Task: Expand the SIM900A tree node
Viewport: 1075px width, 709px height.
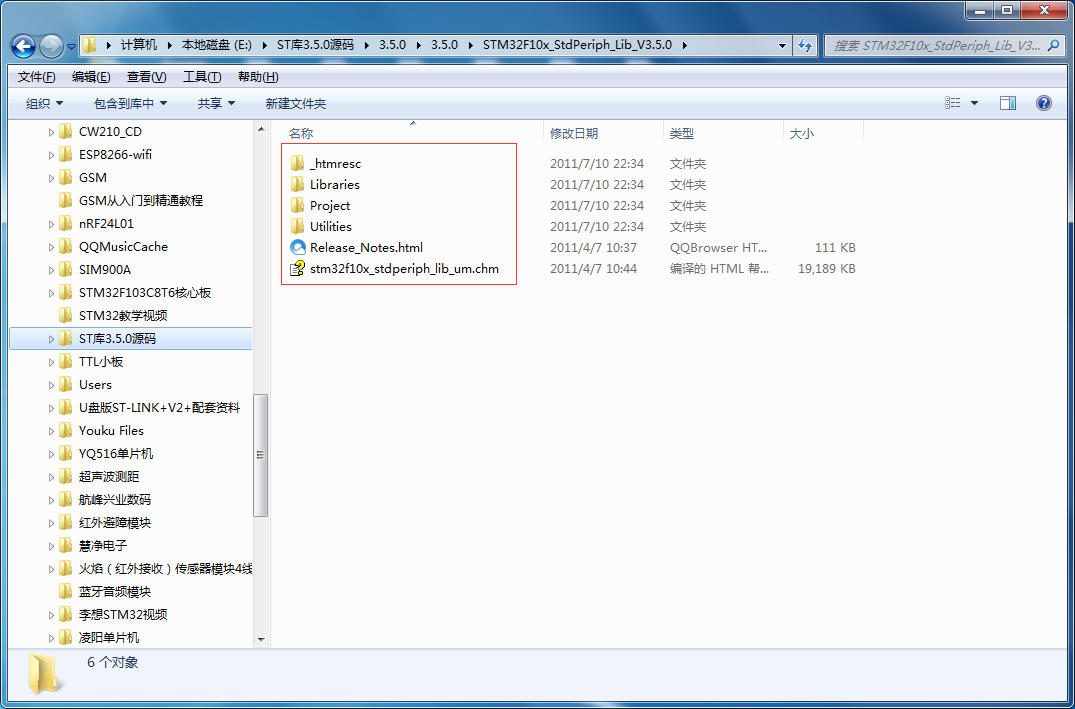Action: point(51,270)
